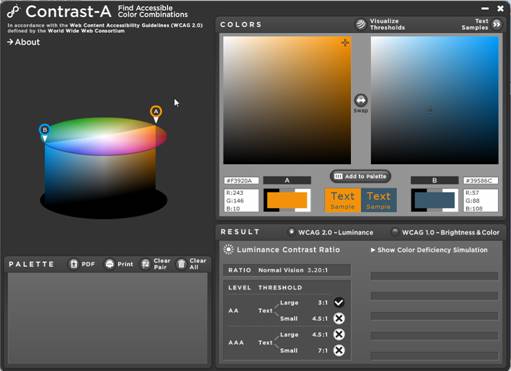
Task: Select marker A on the color cylinder
Action: pos(156,113)
